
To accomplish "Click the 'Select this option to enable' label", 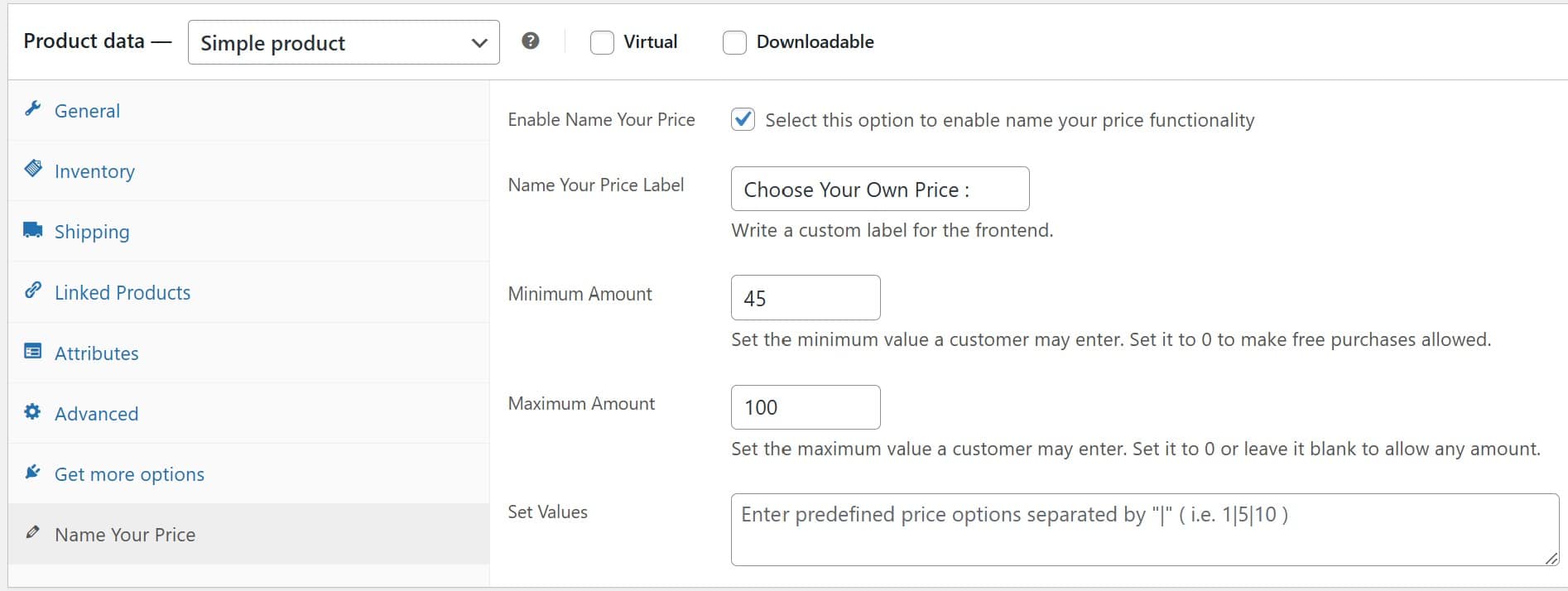I will click(x=1009, y=120).
